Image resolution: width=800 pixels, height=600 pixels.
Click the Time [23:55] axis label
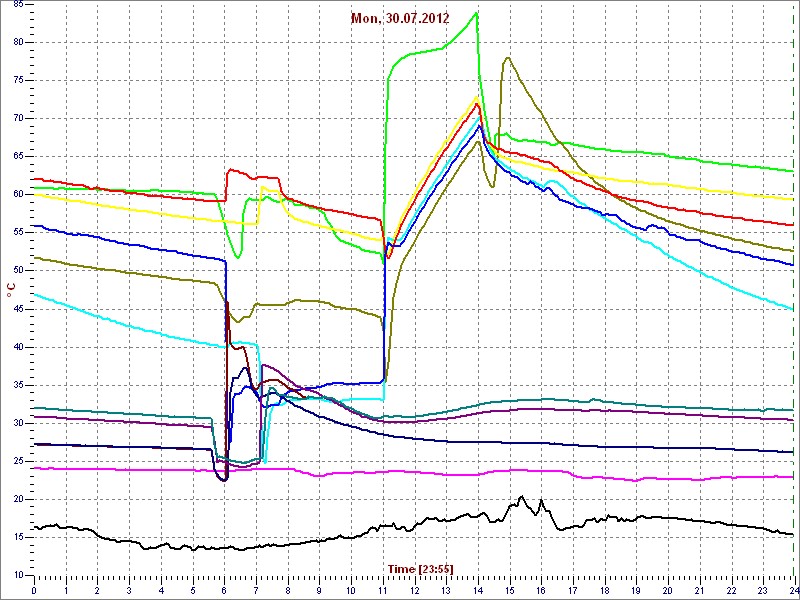pos(420,569)
